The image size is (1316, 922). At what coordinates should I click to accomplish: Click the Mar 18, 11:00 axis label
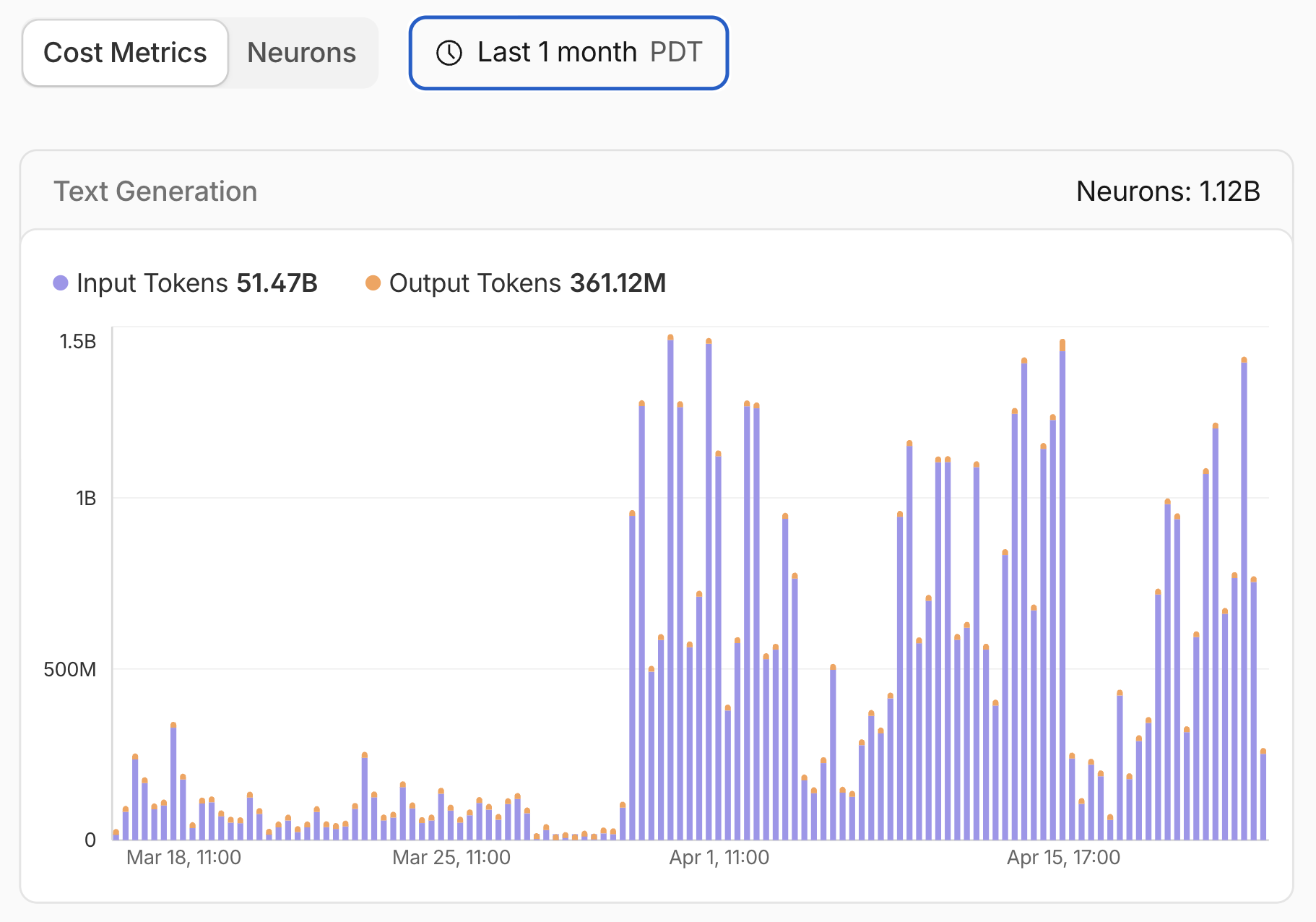click(183, 858)
